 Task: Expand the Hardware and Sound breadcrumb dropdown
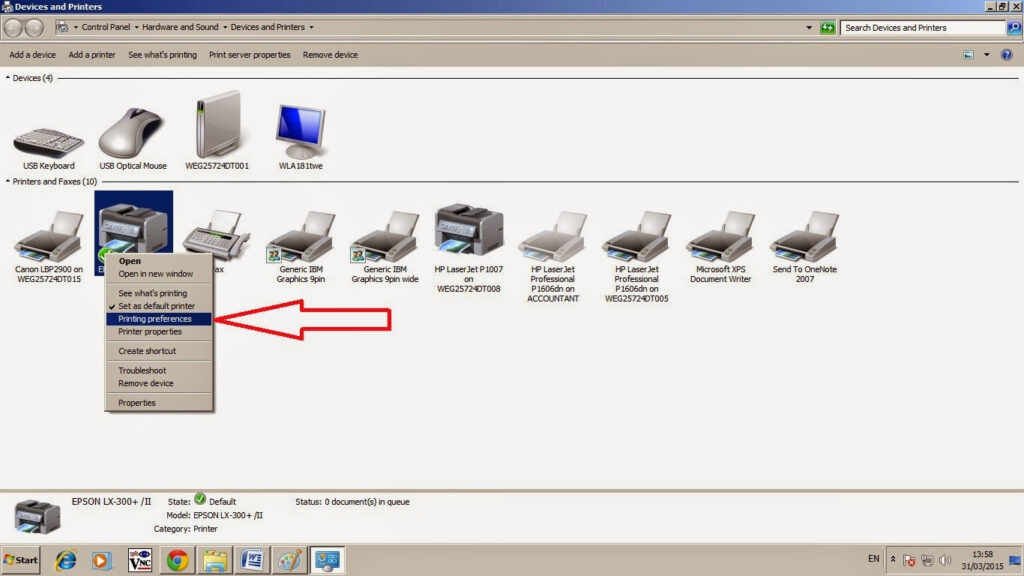[x=225, y=27]
